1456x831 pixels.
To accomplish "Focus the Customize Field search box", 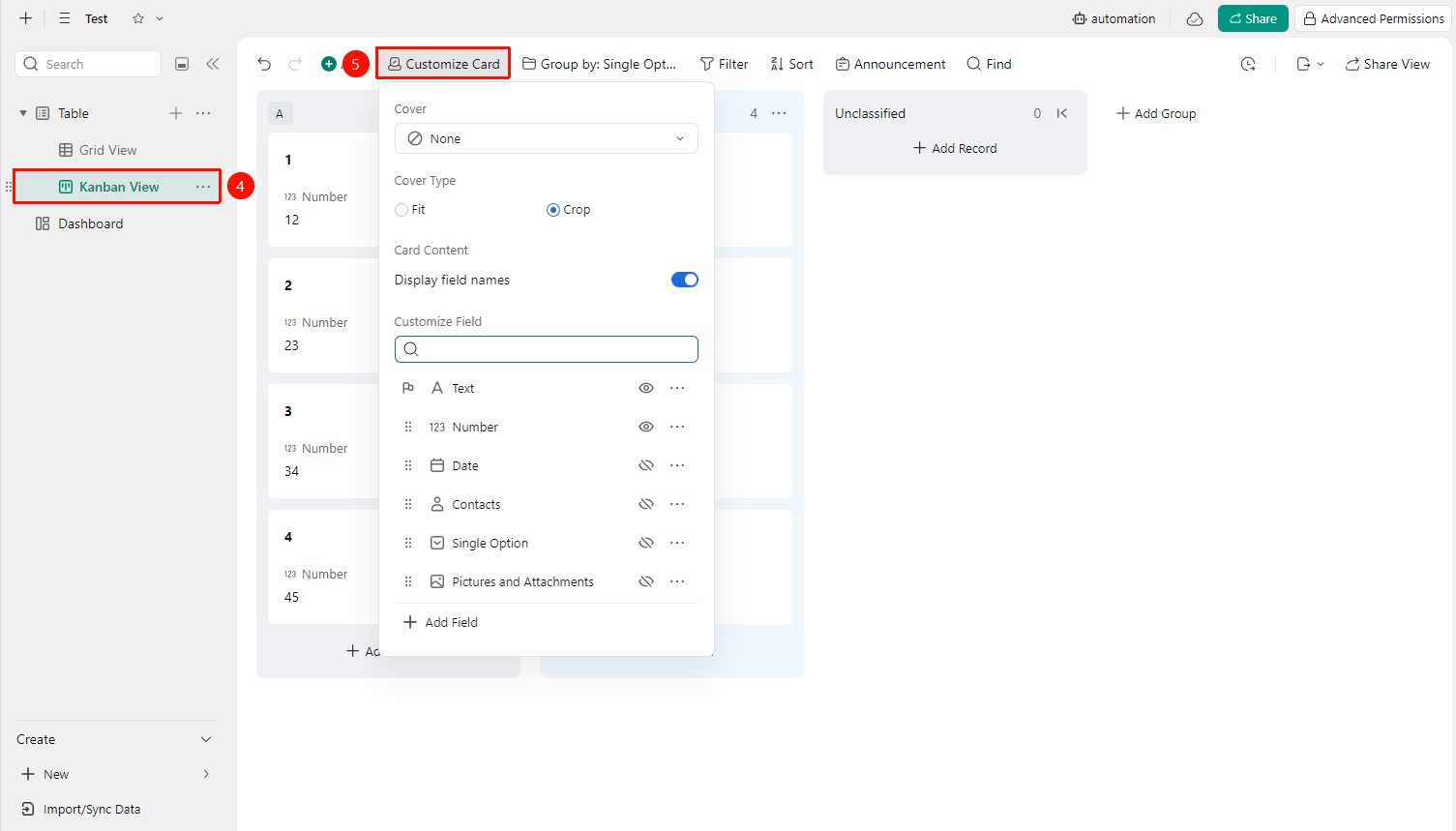I will click(x=547, y=349).
